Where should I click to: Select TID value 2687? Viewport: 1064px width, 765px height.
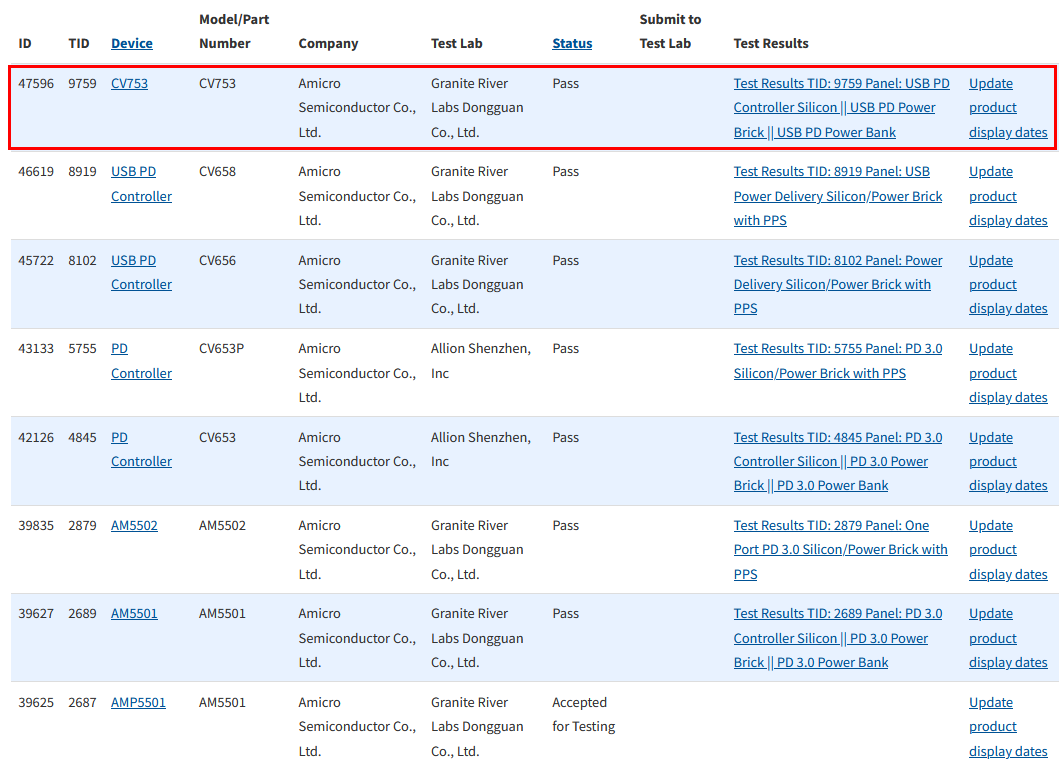pos(82,703)
